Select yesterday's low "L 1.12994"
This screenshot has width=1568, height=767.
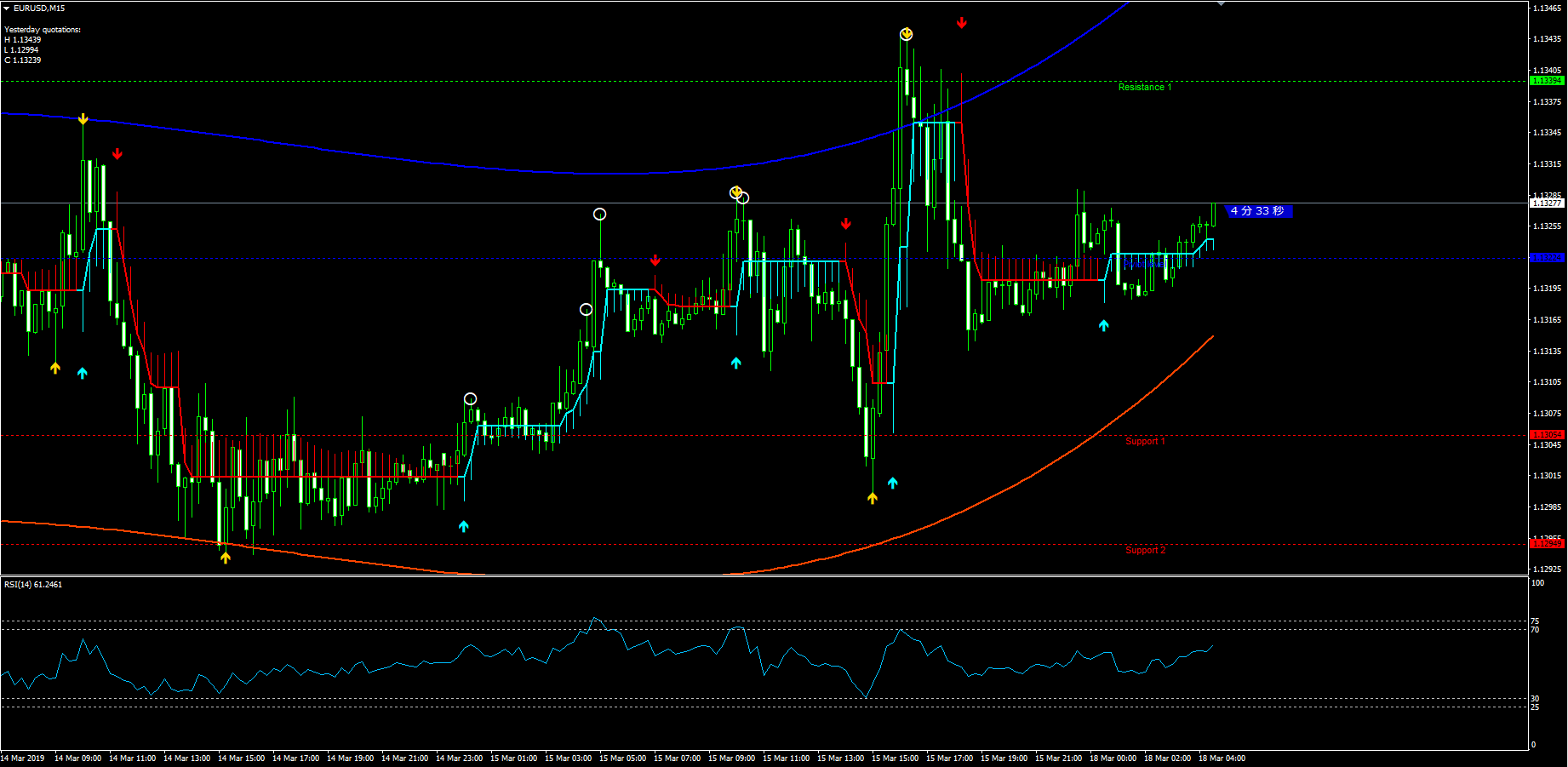coord(21,50)
